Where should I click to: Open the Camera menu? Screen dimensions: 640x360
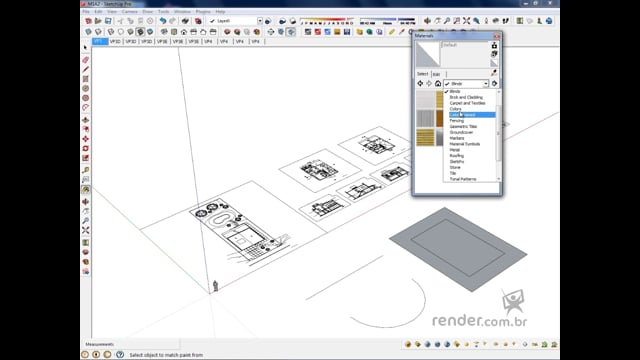pos(129,12)
